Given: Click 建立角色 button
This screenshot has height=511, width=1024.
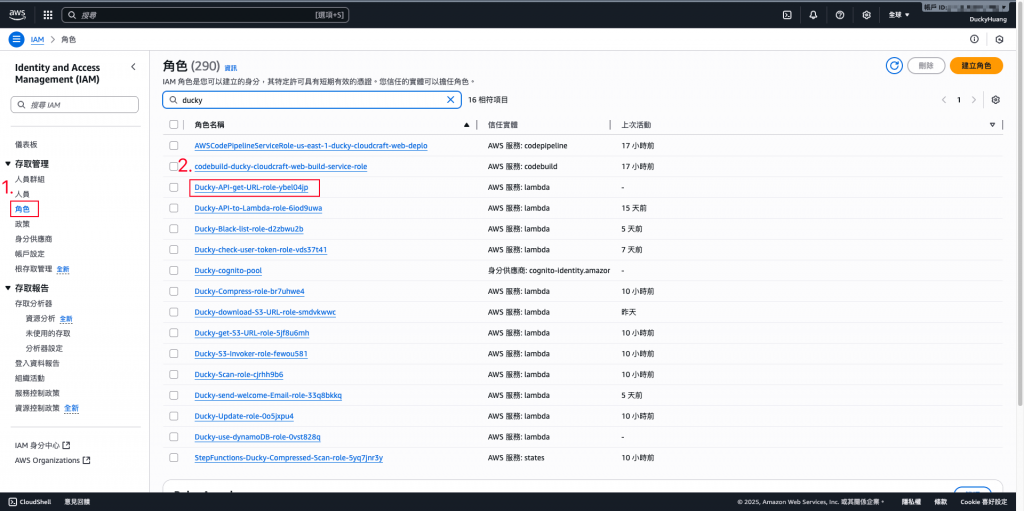Looking at the screenshot, I should click(976, 65).
